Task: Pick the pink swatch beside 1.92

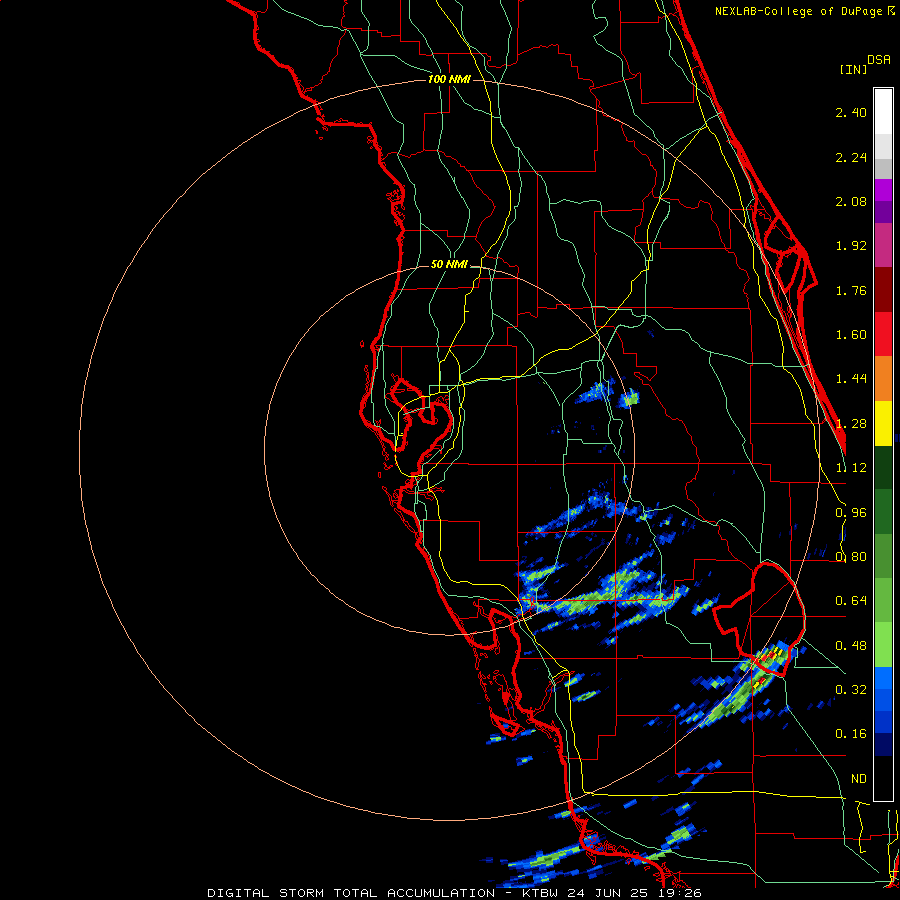Action: (x=883, y=246)
